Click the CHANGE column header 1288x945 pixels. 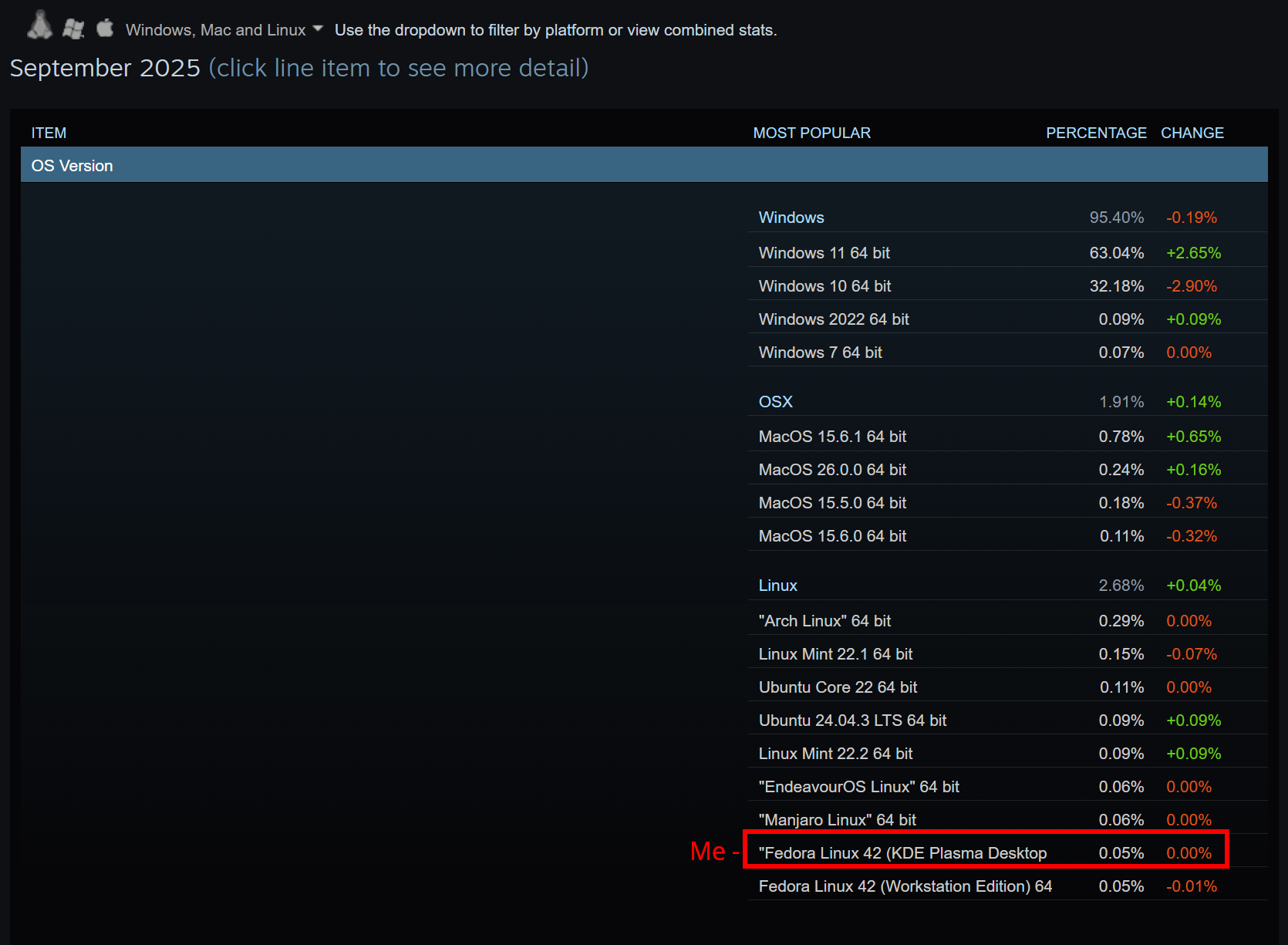point(1192,133)
